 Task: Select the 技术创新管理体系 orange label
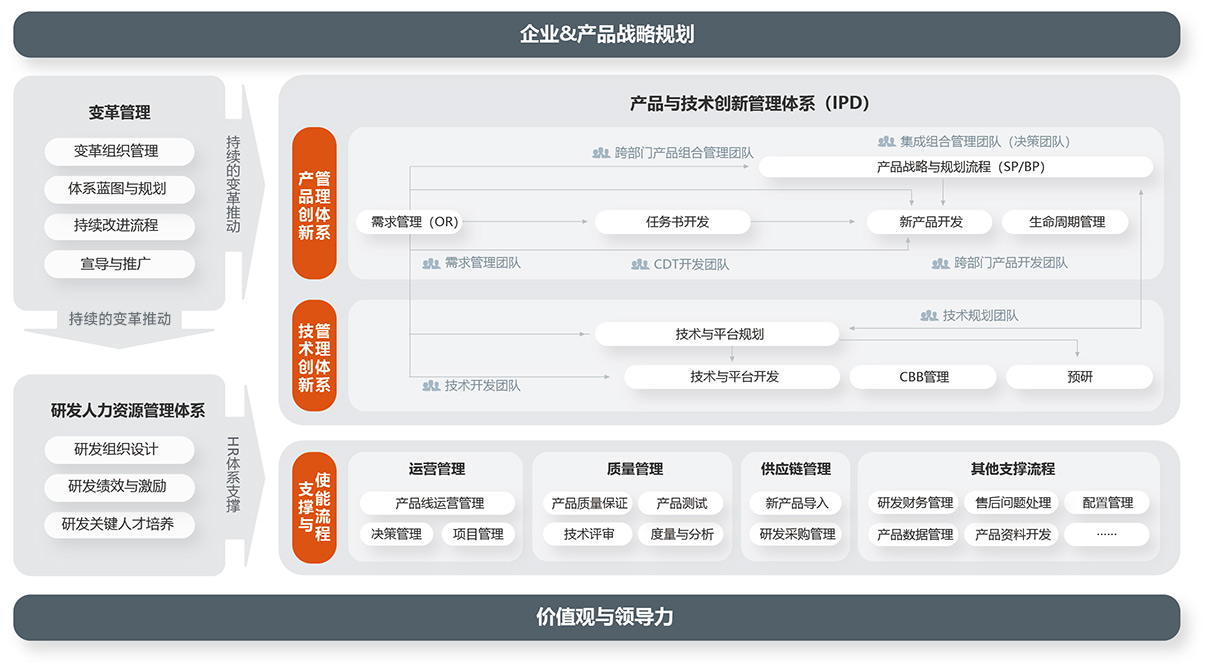(x=314, y=356)
